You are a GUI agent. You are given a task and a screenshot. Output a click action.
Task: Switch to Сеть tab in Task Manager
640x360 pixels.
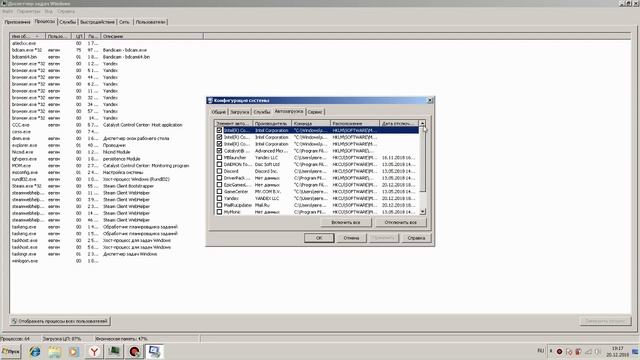coord(124,22)
